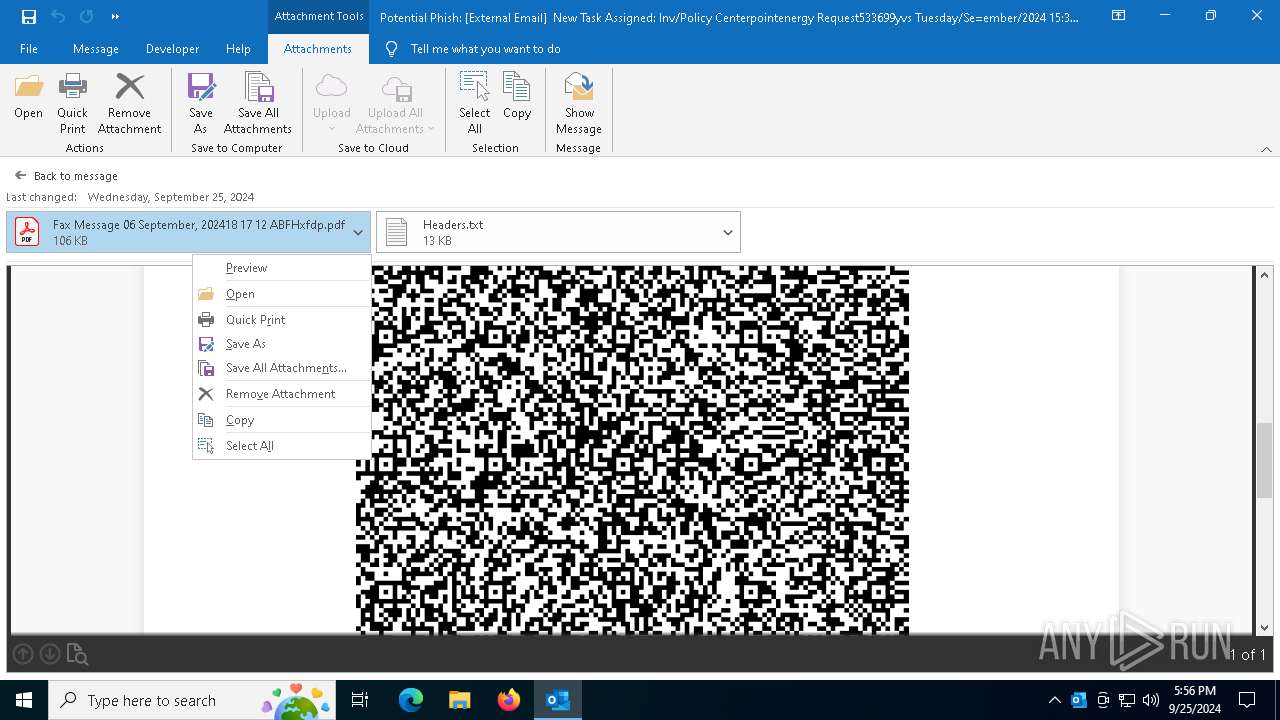Open Ribbon Display Options in title bar
Viewport: 1280px width, 720px height.
pos(1119,16)
